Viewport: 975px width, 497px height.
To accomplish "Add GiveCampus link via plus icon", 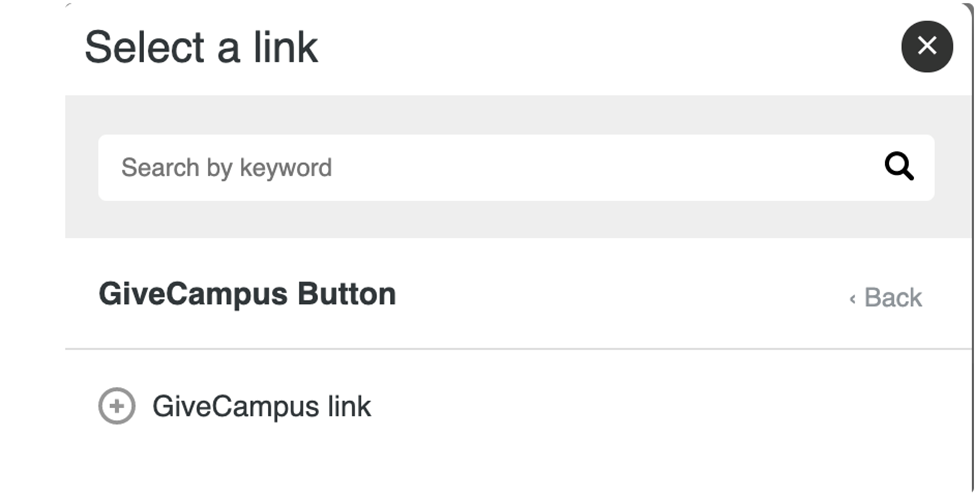I will (117, 406).
